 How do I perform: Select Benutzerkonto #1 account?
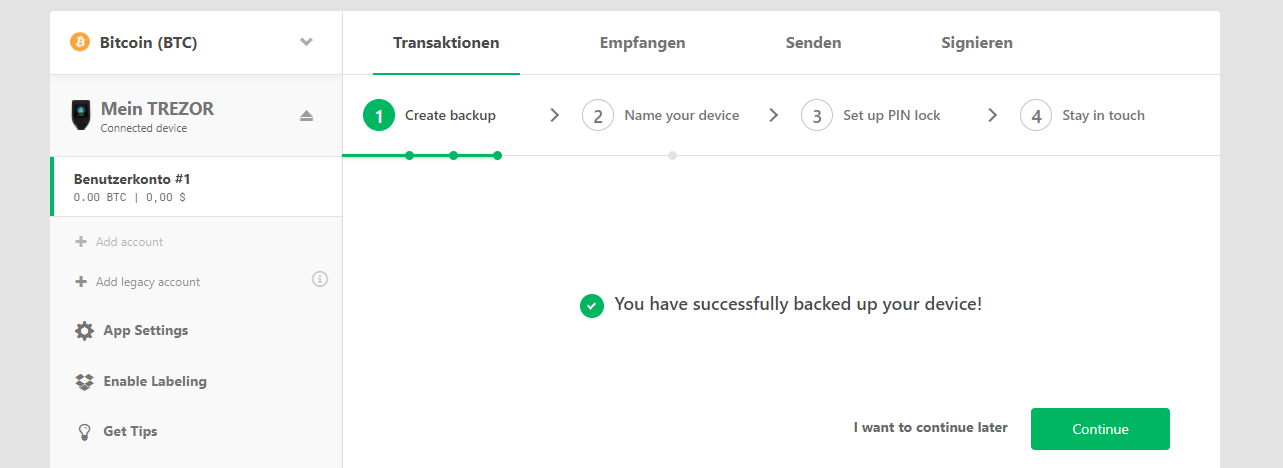pos(196,187)
